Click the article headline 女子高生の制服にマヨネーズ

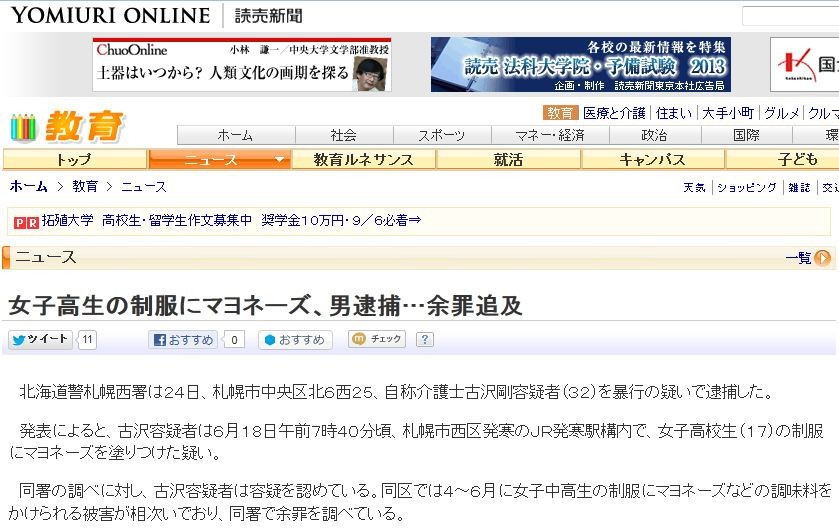click(x=265, y=305)
